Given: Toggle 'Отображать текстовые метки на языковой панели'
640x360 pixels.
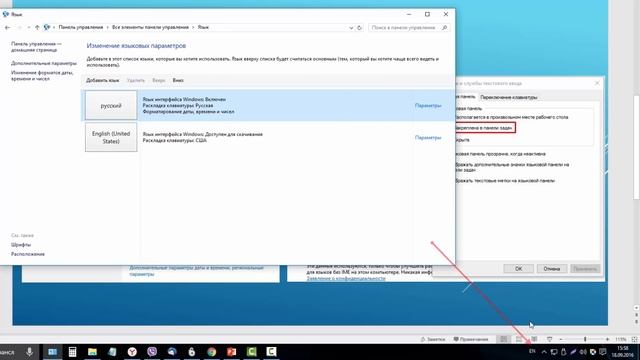Looking at the screenshot, I should click(505, 180).
